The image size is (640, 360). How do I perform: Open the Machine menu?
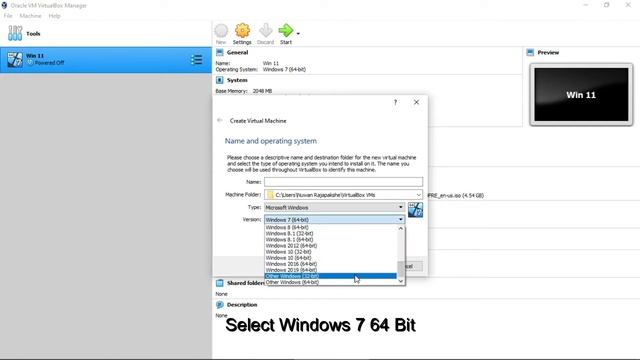(x=30, y=16)
